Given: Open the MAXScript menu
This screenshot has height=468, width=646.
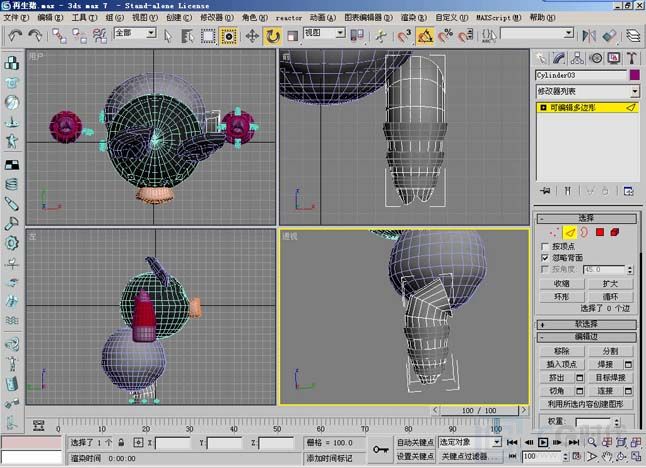Looking at the screenshot, I should pyautogui.click(x=499, y=18).
